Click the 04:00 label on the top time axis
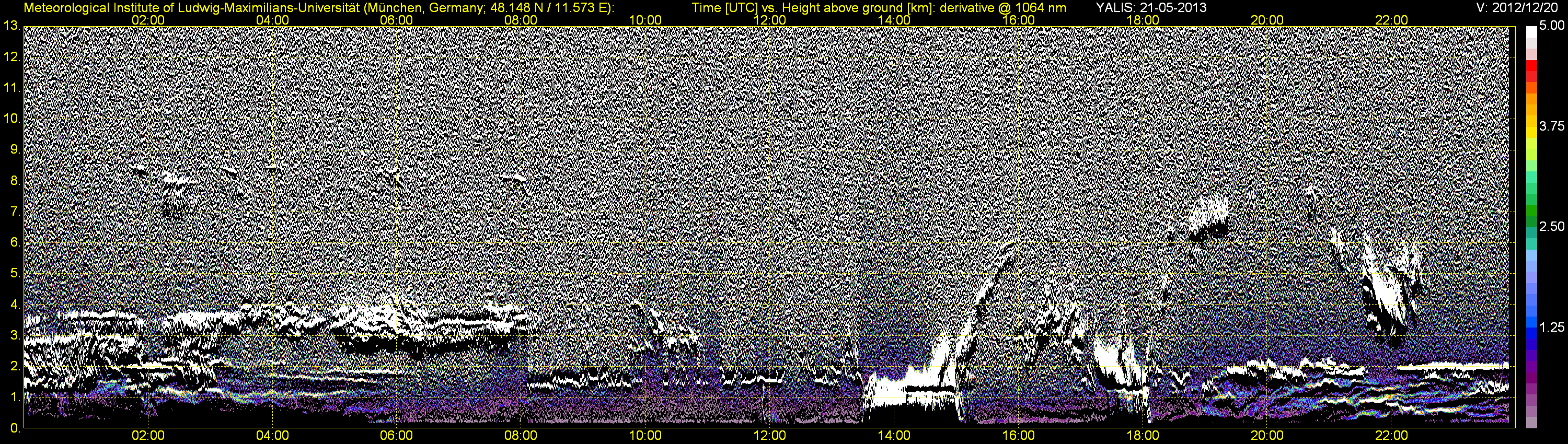The width and height of the screenshot is (1568, 444). tap(272, 20)
